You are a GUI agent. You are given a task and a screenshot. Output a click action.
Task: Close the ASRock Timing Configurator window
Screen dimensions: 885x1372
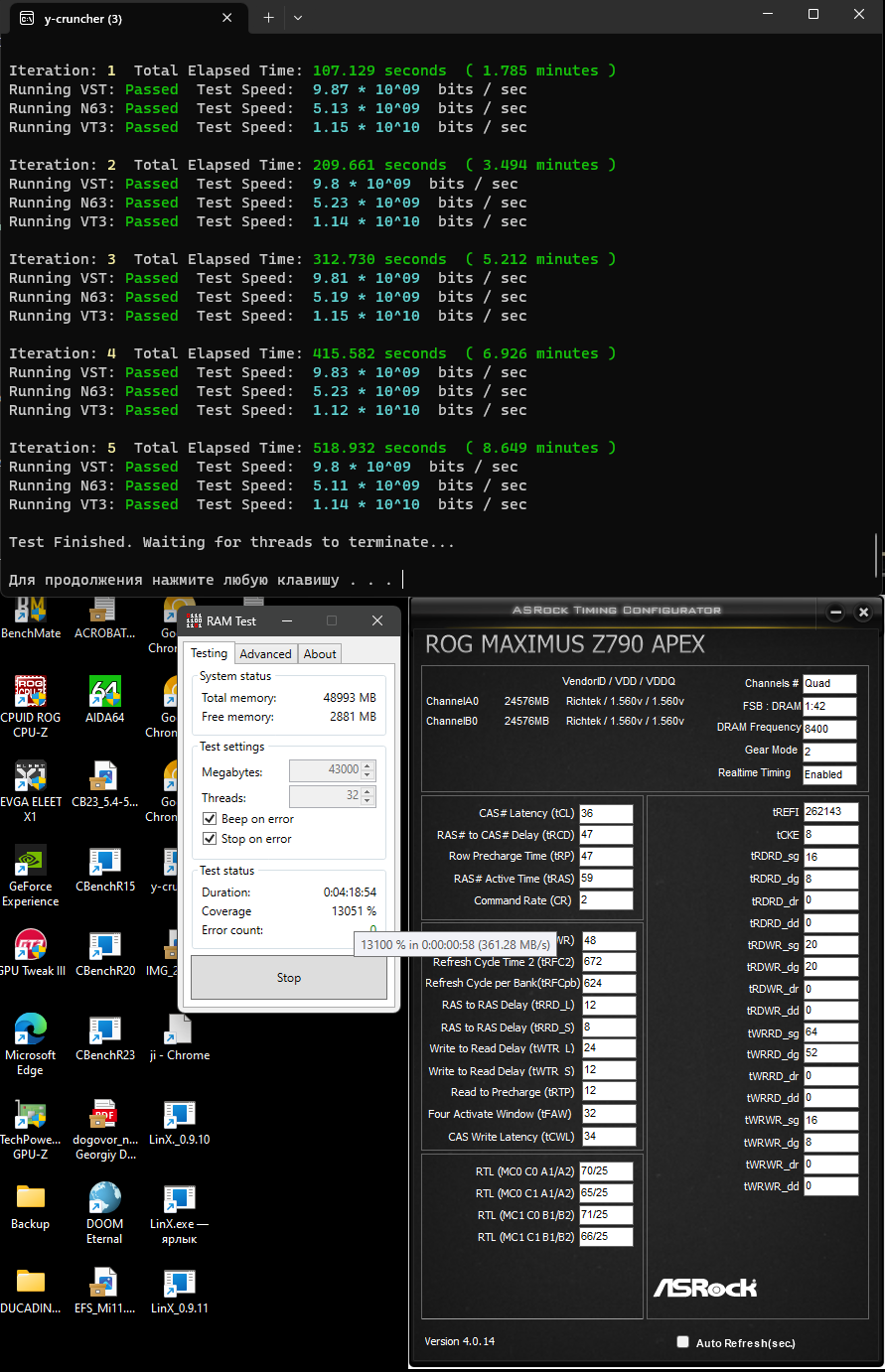(863, 613)
